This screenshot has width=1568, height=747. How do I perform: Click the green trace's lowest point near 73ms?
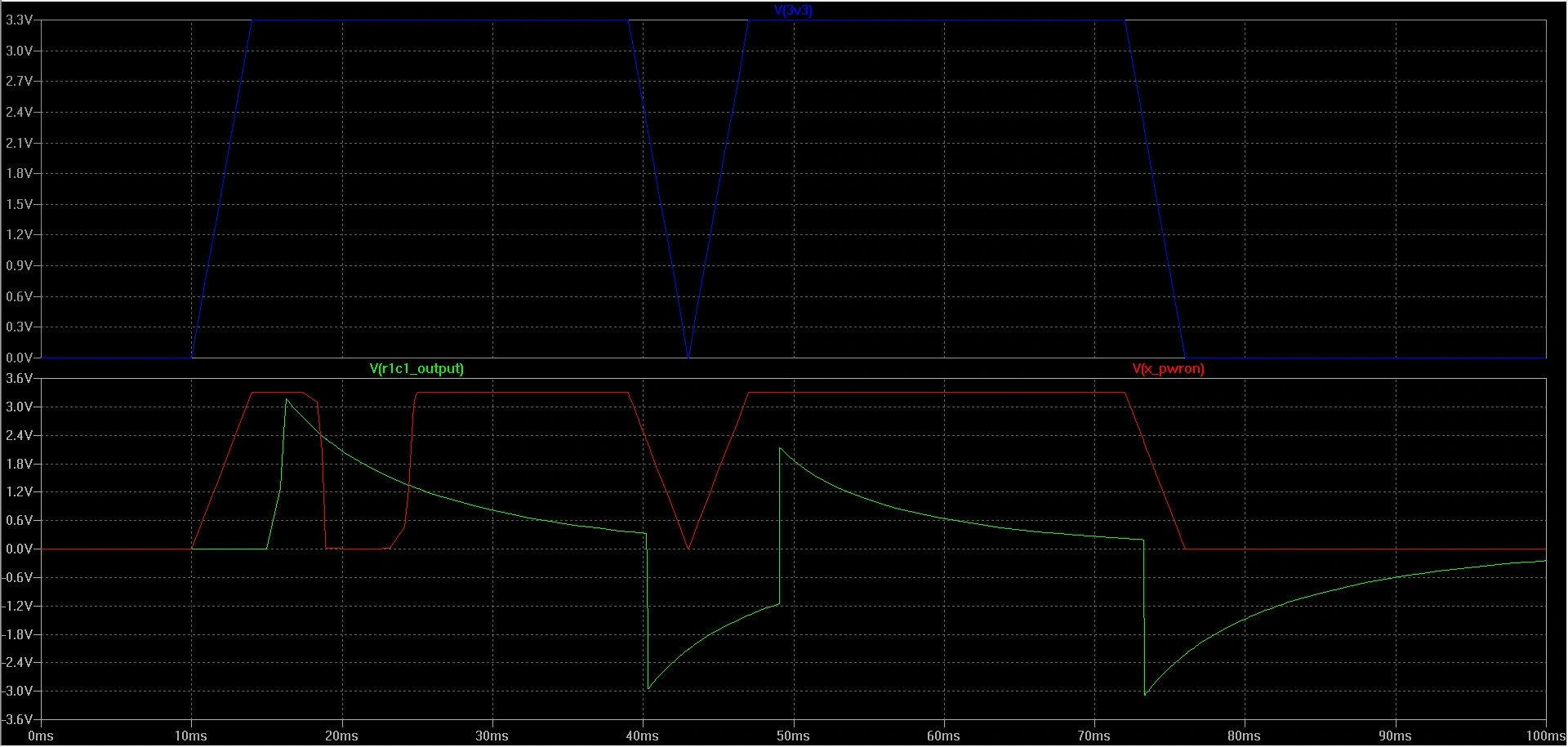[x=1145, y=694]
